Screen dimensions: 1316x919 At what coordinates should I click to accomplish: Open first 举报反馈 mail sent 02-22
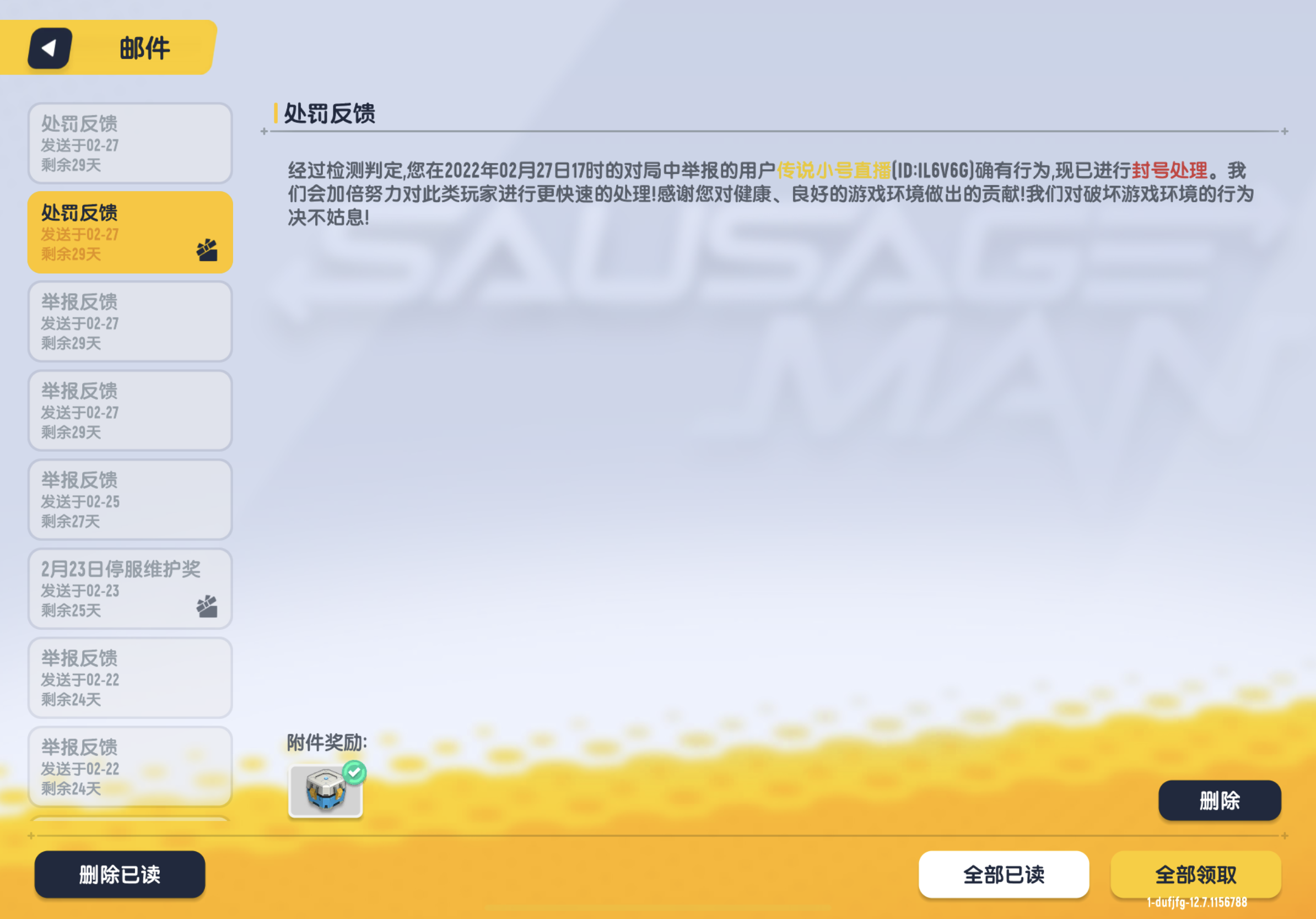(x=130, y=678)
